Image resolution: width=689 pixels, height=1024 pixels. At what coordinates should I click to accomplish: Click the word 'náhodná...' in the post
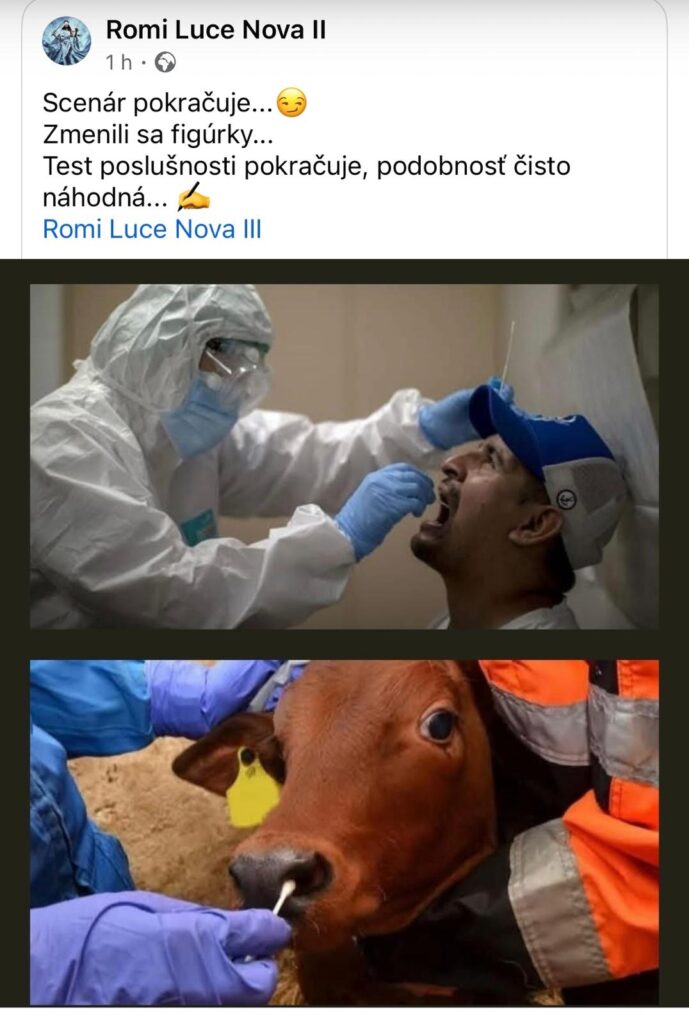click(x=105, y=197)
